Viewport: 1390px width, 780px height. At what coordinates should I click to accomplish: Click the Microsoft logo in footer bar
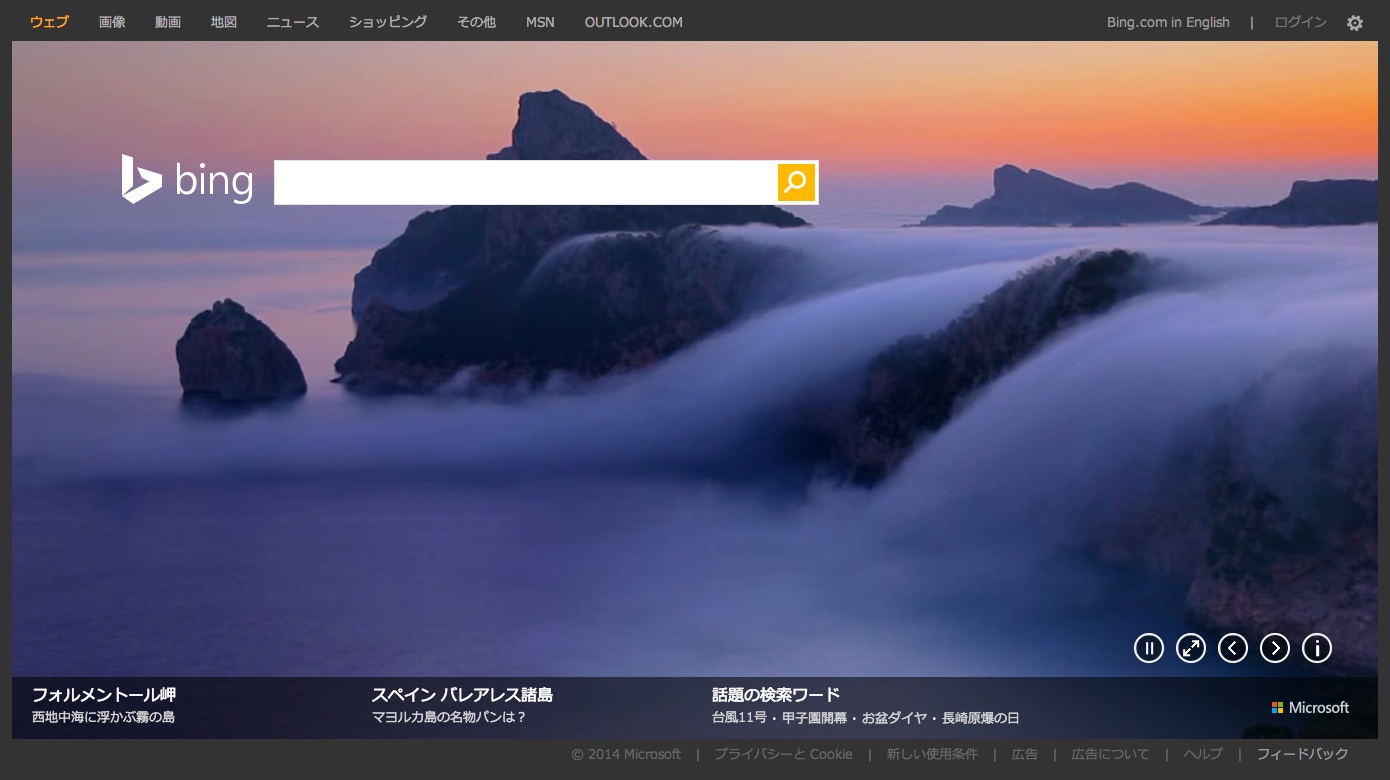[x=1310, y=707]
